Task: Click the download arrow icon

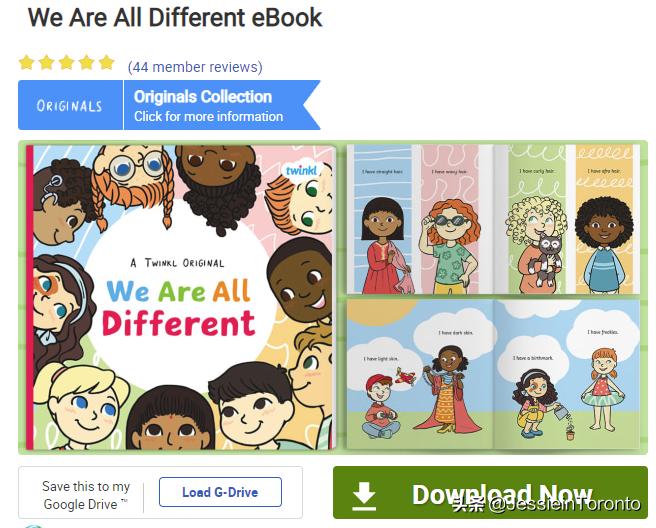Action: (364, 495)
